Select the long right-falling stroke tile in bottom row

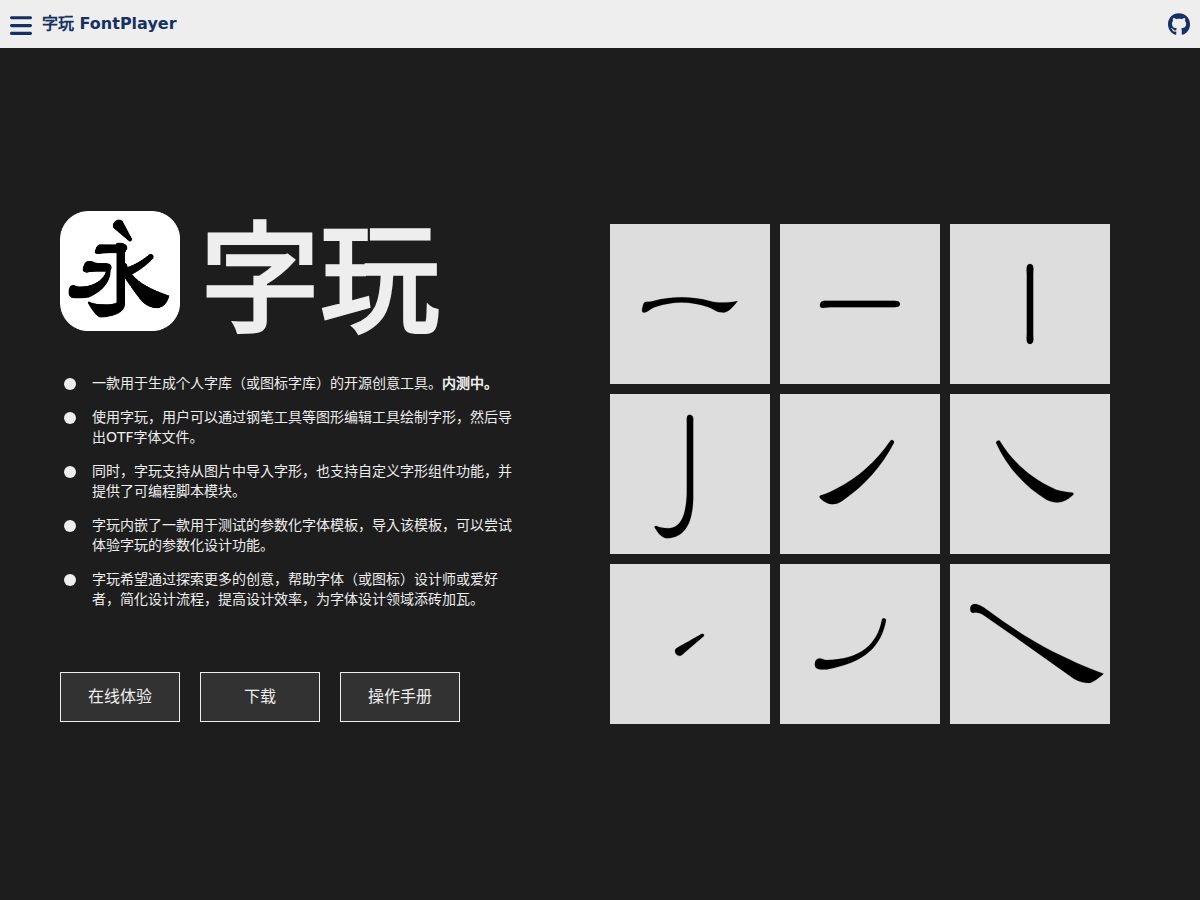point(1030,644)
